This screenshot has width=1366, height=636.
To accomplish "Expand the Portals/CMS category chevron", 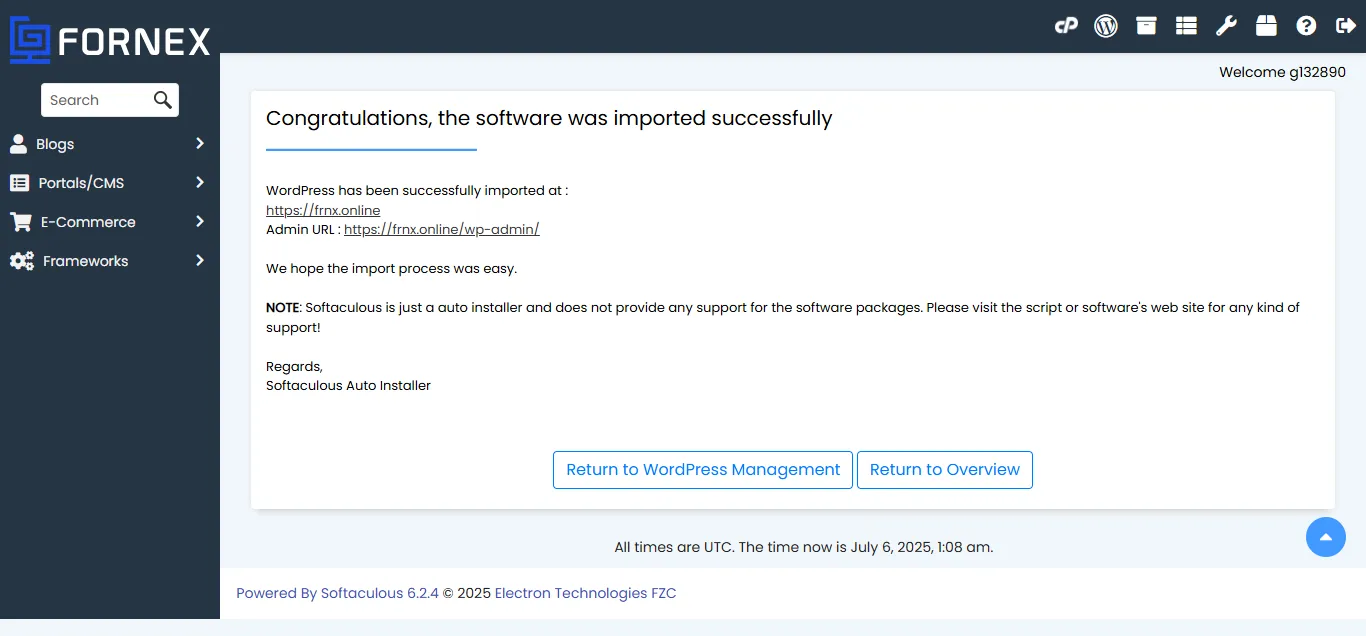I will click(200, 183).
